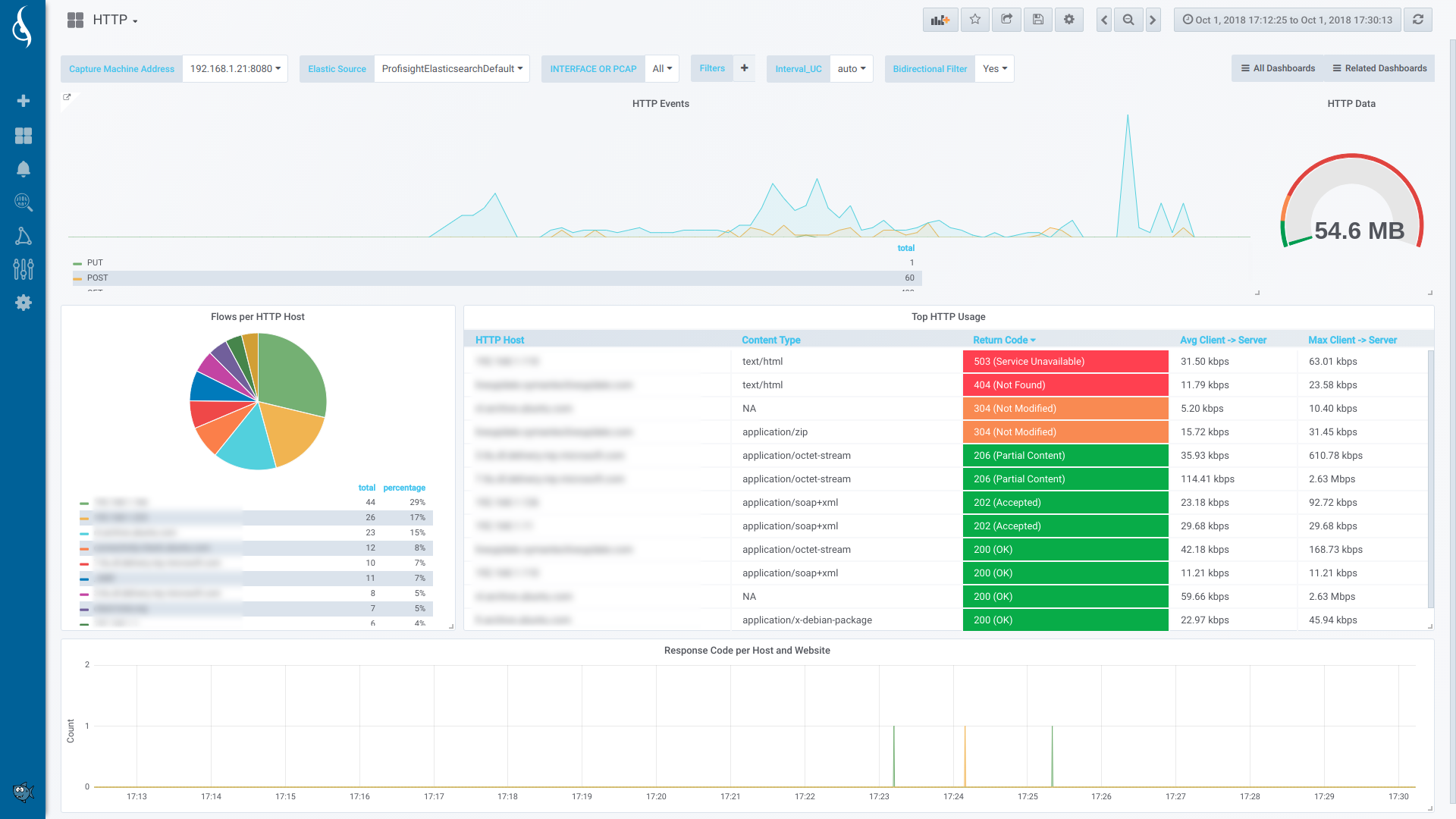Open the Bidirectional Filter Yes dropdown
This screenshot has width=1456, height=819.
click(x=995, y=69)
